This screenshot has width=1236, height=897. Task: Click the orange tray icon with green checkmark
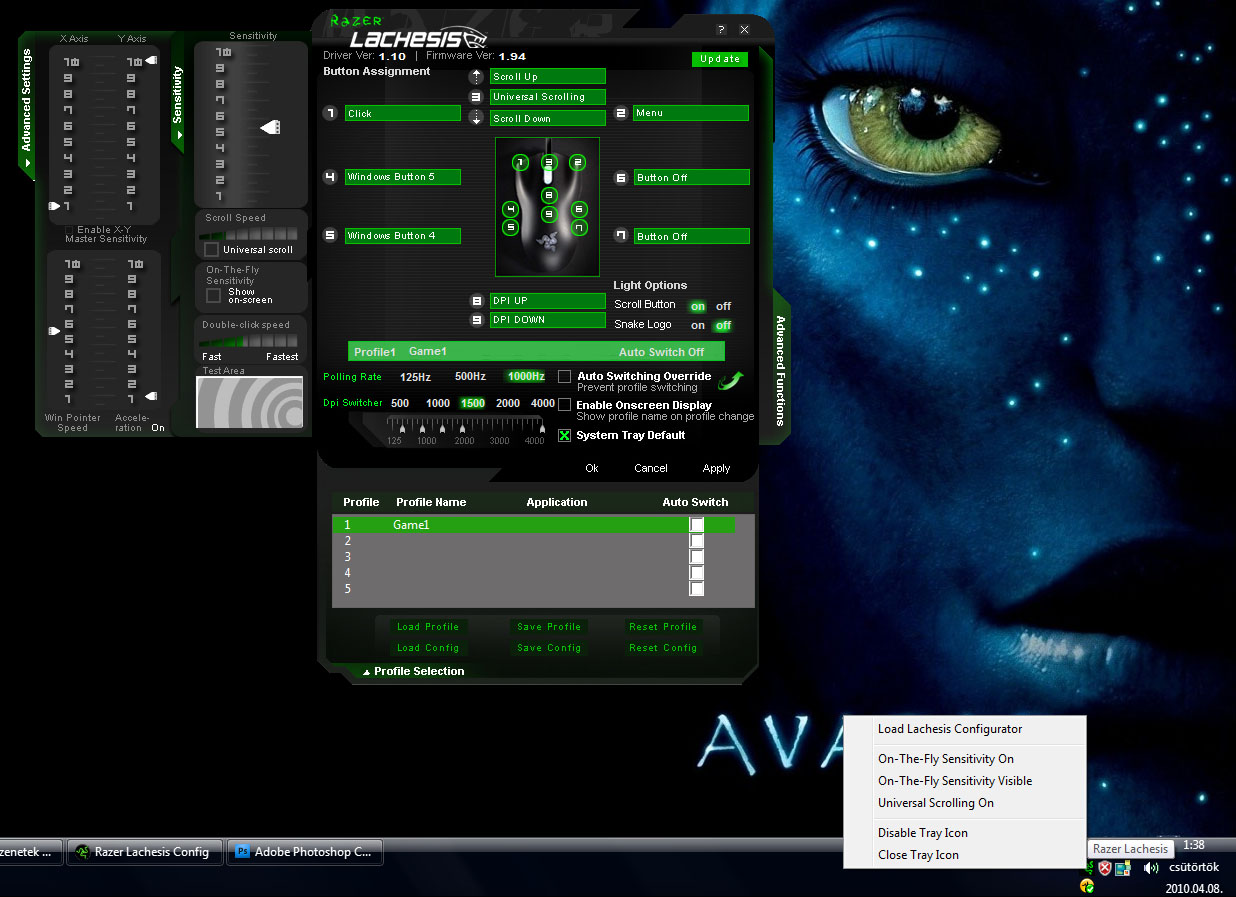tap(1087, 886)
